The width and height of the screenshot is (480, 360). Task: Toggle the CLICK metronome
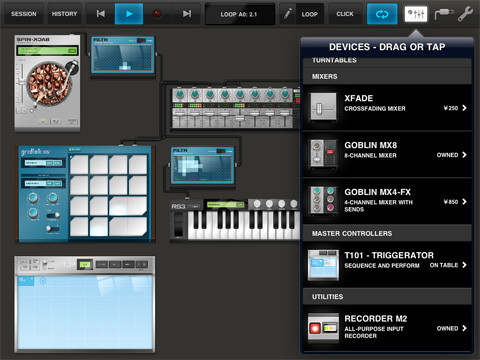point(345,14)
